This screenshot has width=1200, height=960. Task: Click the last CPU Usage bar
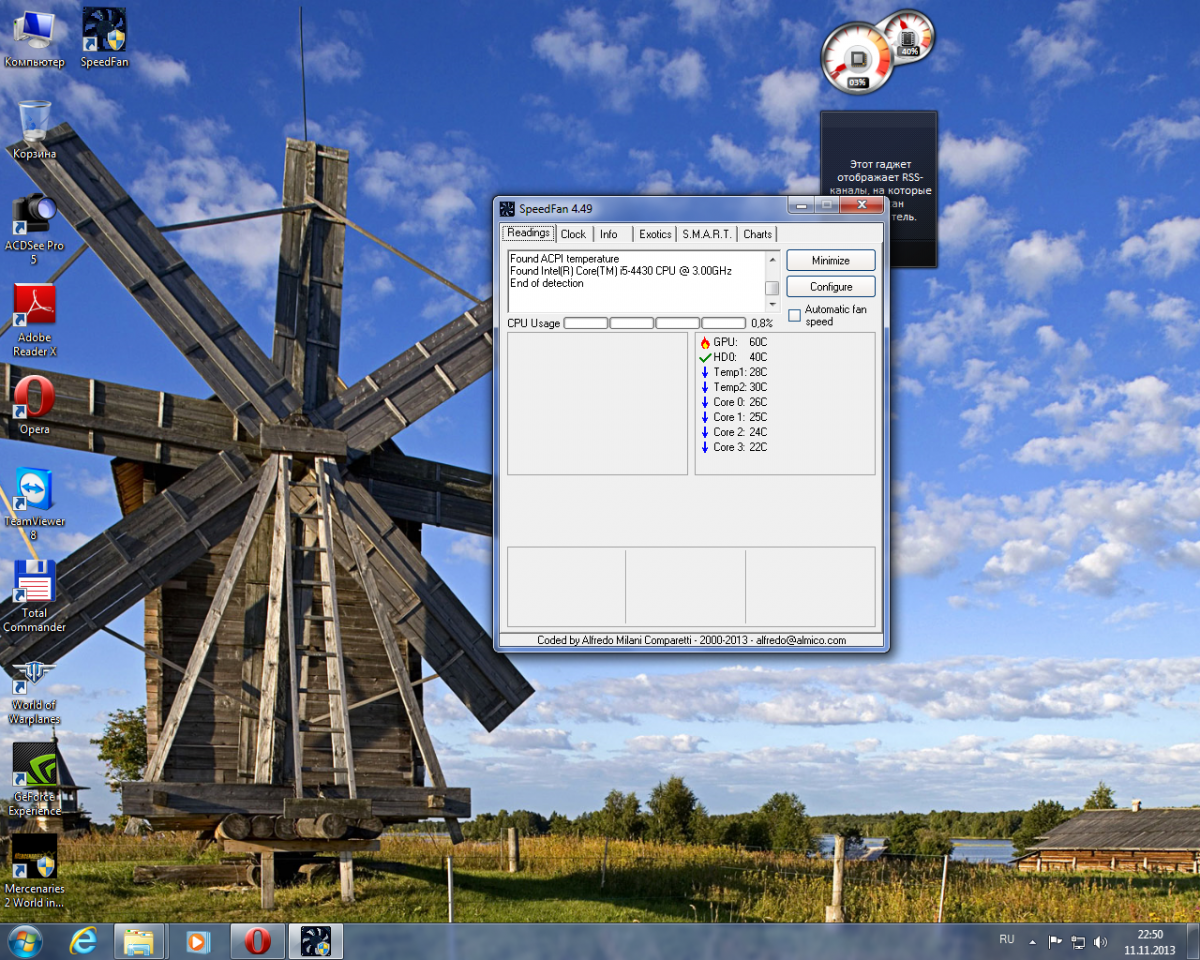click(724, 323)
